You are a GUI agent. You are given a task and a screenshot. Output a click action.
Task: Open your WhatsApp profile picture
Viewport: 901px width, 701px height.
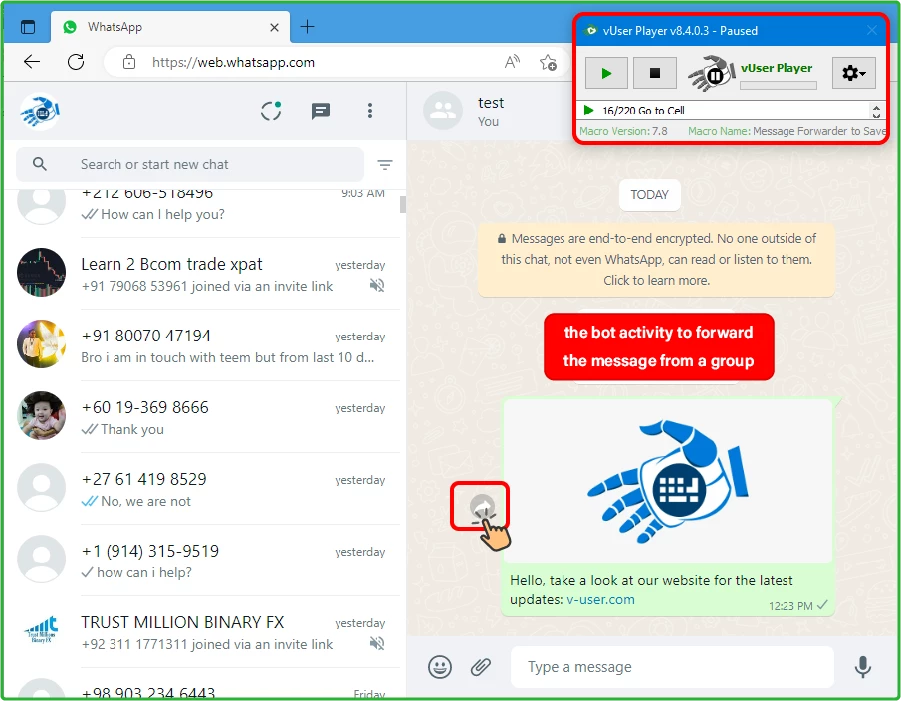(x=40, y=111)
